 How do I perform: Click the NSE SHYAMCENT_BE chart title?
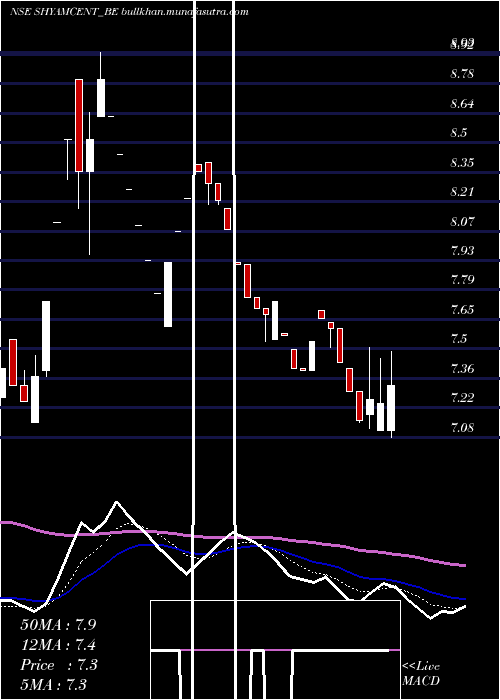pyautogui.click(x=129, y=12)
